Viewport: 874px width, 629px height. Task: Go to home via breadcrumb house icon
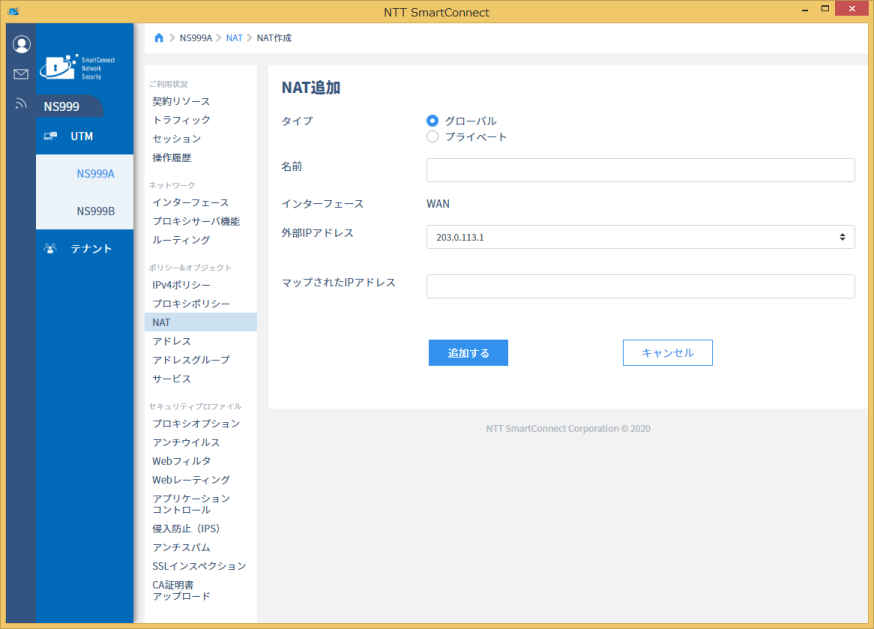point(159,38)
